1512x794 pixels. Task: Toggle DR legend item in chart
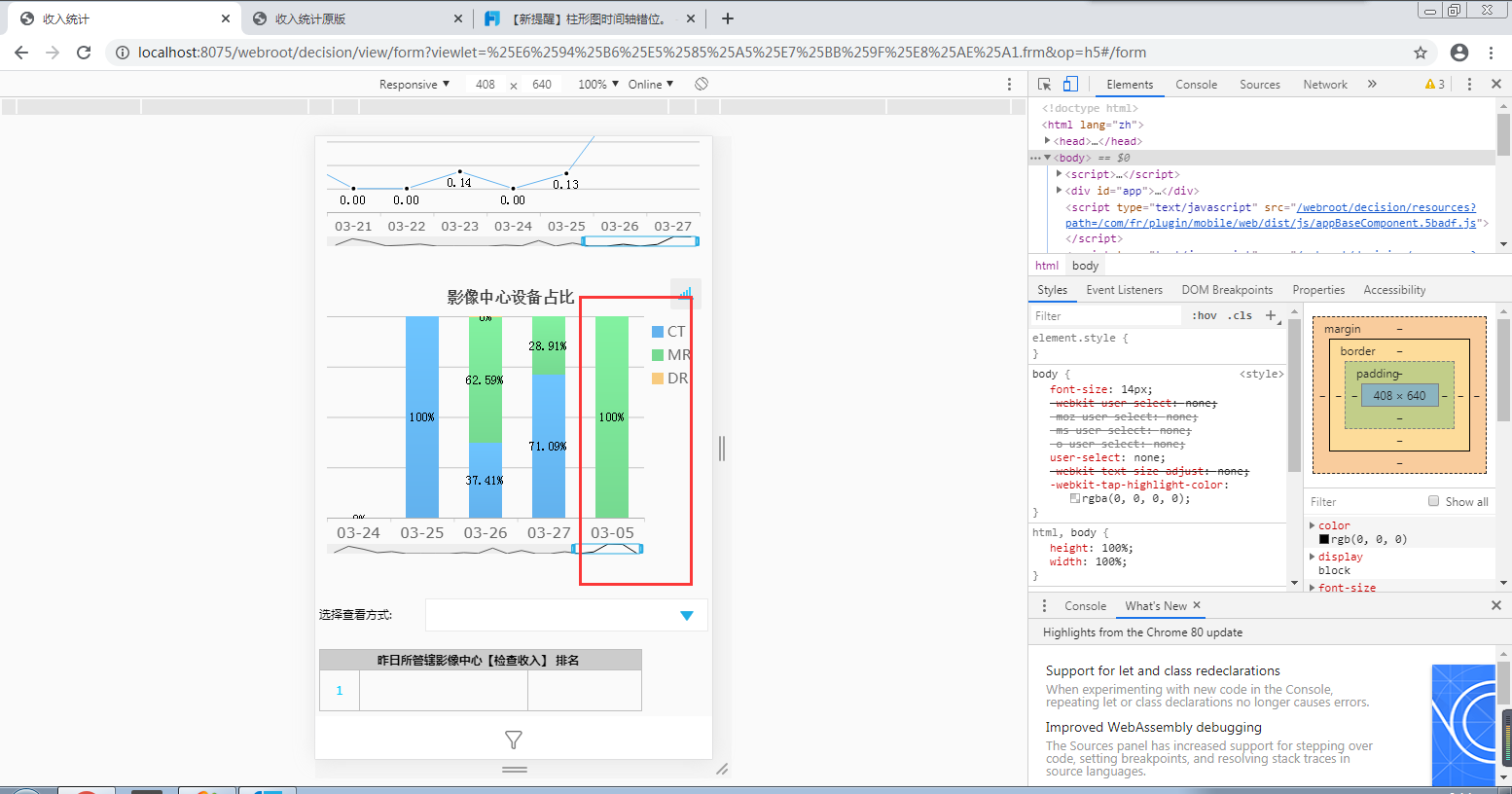669,379
